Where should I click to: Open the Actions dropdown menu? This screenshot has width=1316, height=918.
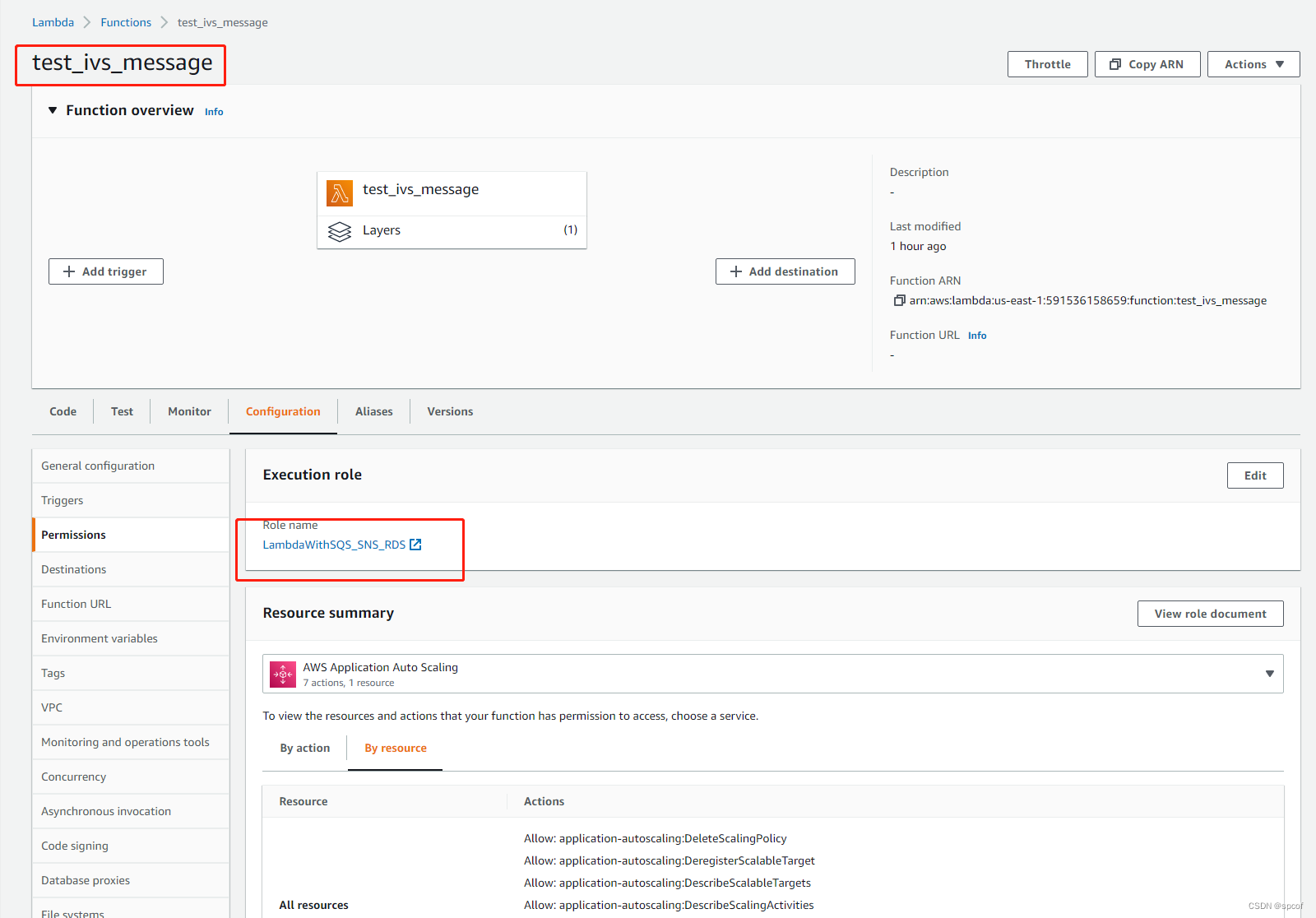1253,64
